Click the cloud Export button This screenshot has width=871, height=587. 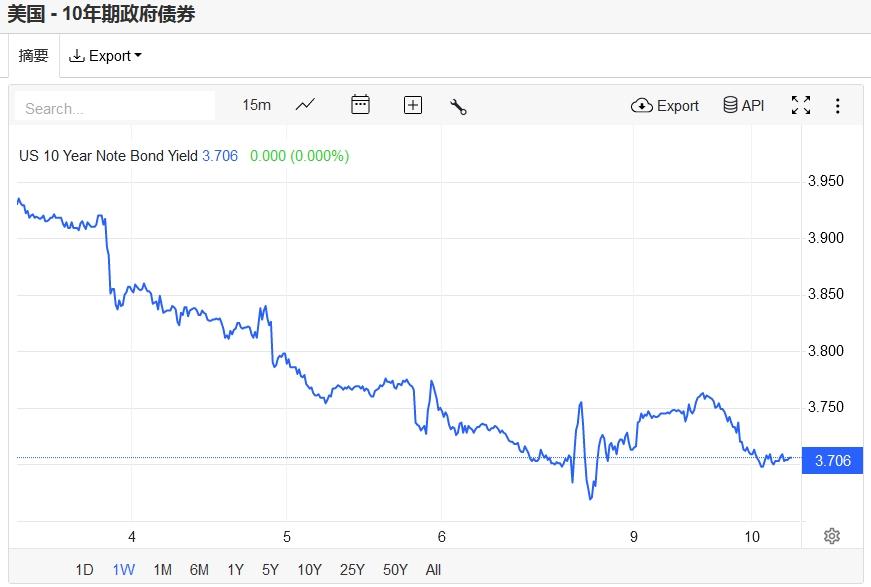tap(665, 105)
